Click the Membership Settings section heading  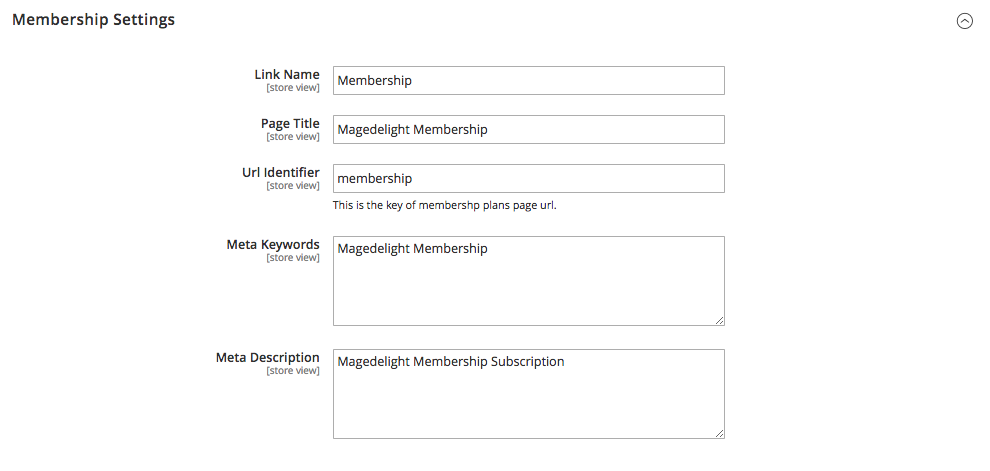point(93,20)
